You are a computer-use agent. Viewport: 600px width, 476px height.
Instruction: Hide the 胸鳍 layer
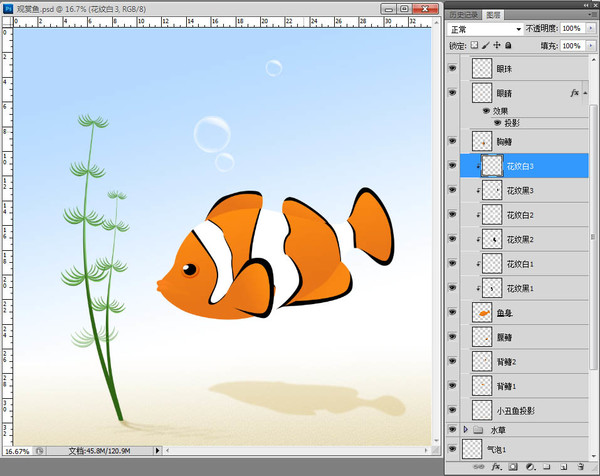pos(452,141)
